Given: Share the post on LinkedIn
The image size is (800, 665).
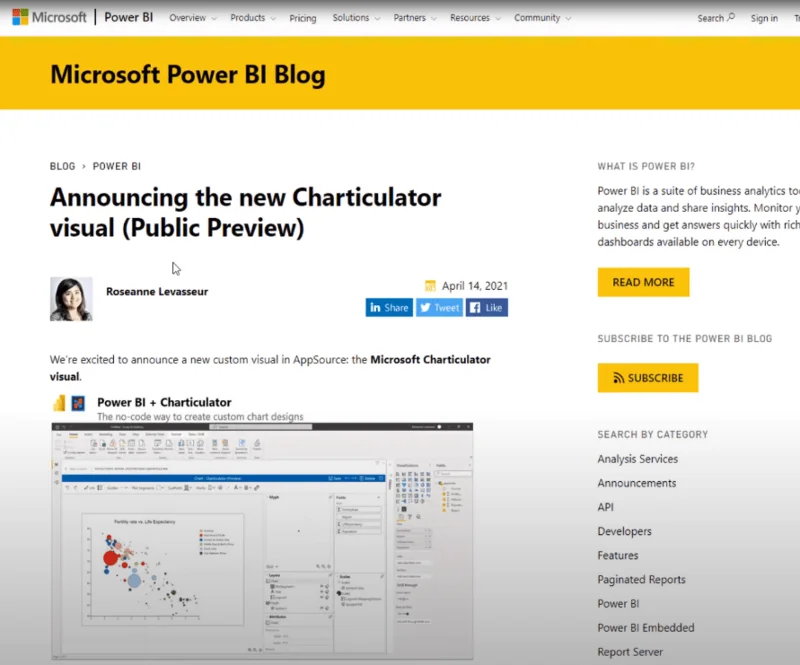Looking at the screenshot, I should click(389, 307).
